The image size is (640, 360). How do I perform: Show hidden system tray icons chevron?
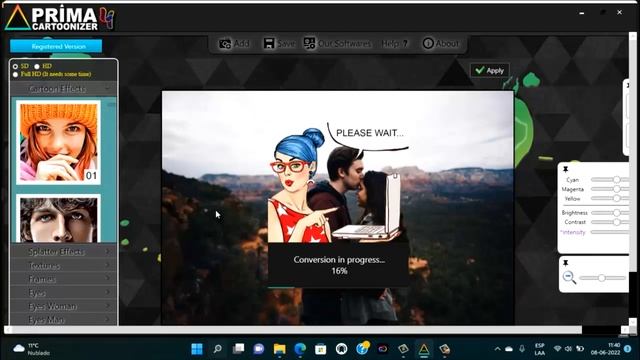click(x=497, y=349)
